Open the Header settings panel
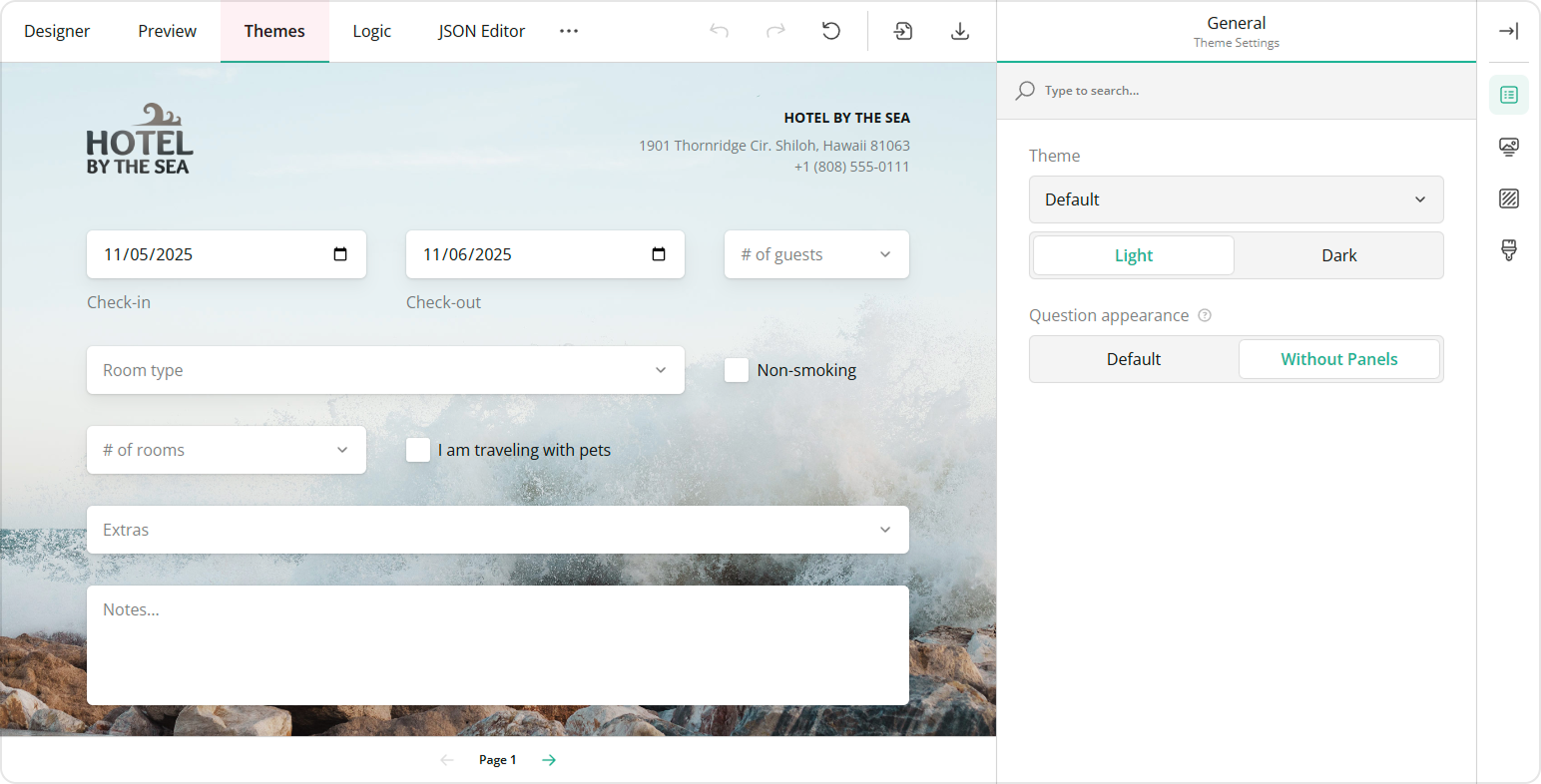1541x784 pixels. point(1508,147)
